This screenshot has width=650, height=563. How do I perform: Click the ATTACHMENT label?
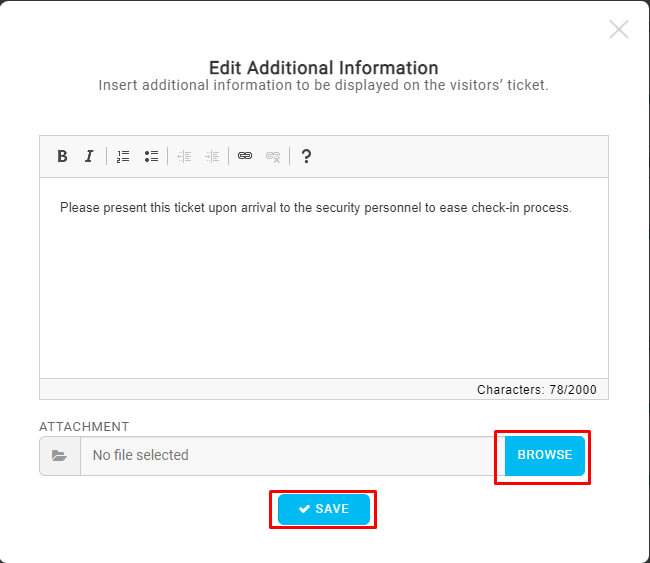coord(84,427)
